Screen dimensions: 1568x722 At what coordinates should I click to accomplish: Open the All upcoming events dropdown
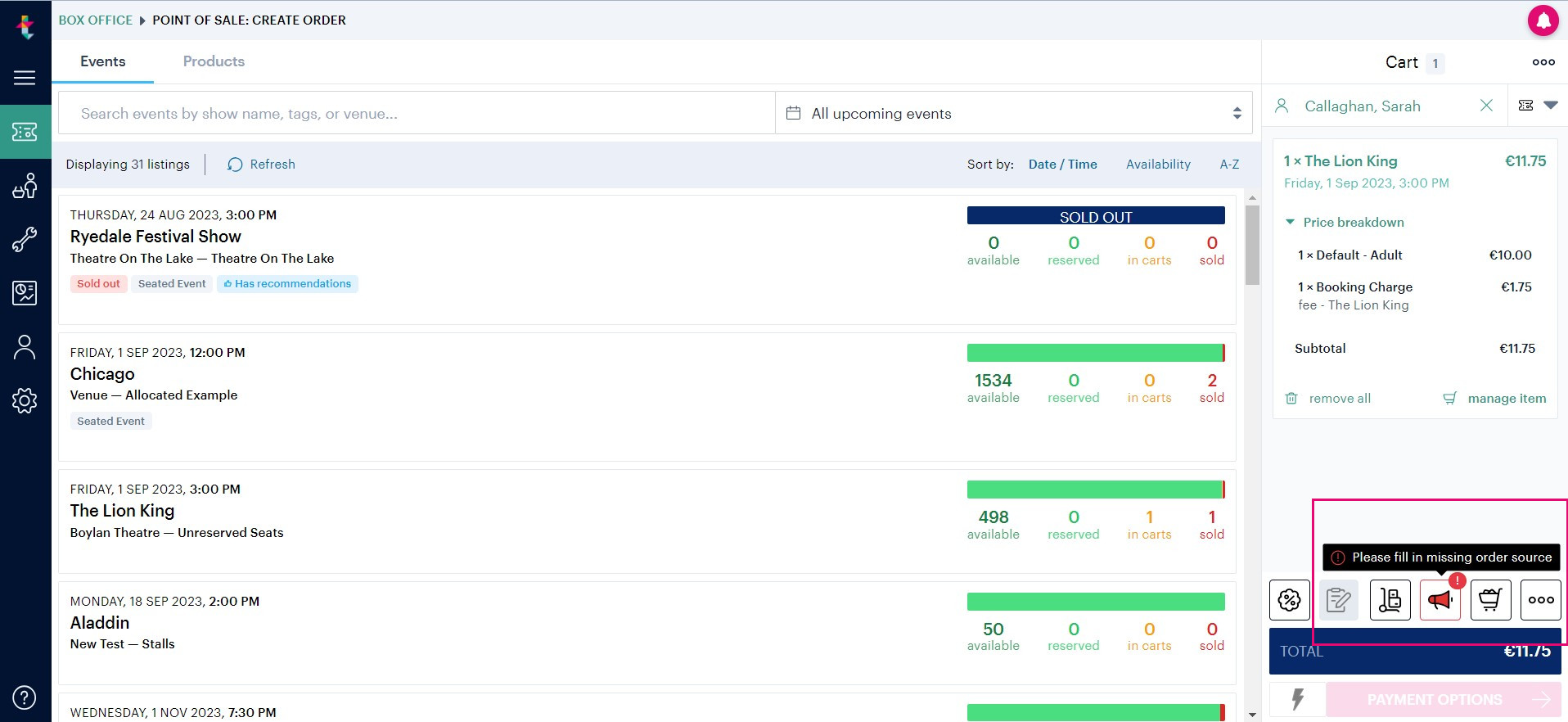click(1013, 113)
